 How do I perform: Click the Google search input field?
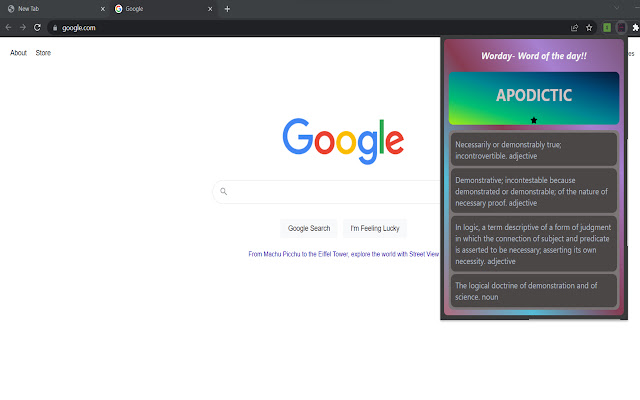[x=327, y=191]
